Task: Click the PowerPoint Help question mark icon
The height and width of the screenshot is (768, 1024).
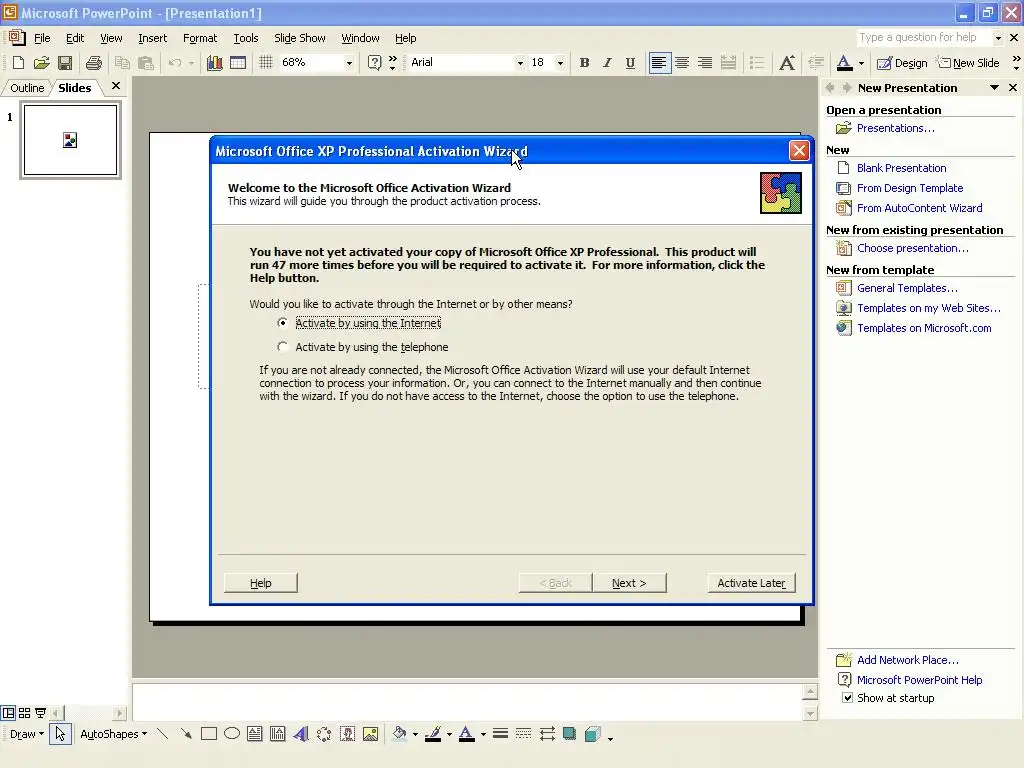Action: [374, 63]
